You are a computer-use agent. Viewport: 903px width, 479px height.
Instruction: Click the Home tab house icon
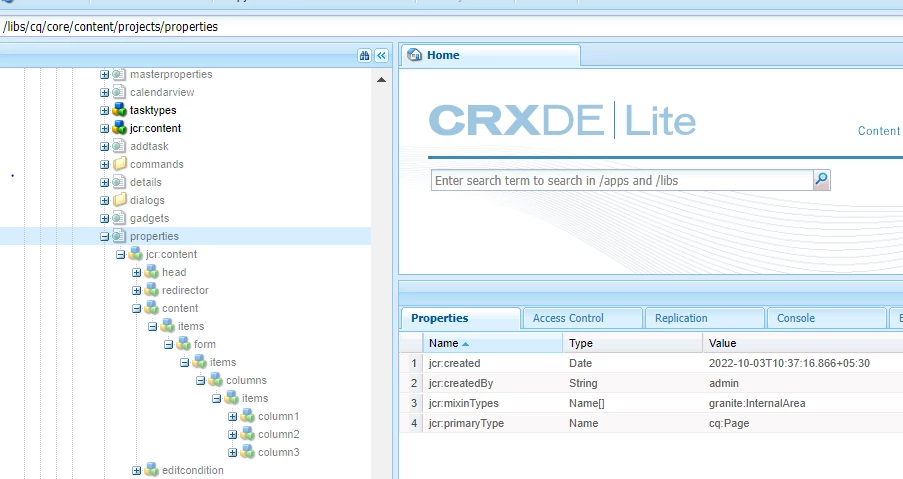click(414, 55)
